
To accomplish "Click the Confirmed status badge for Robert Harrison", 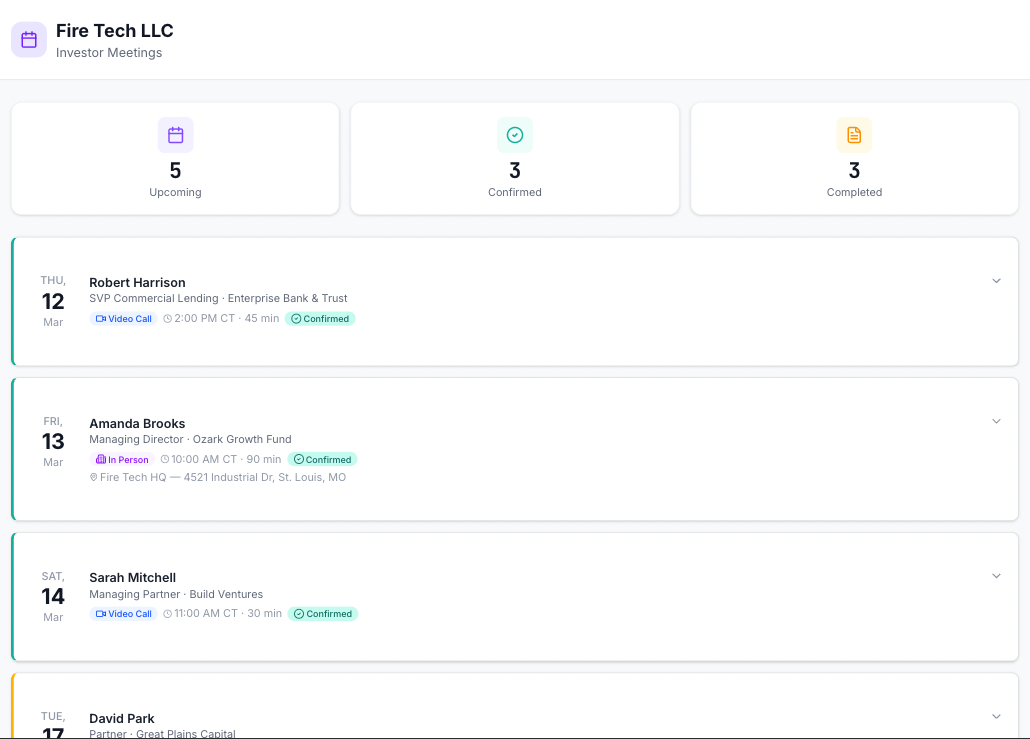I will (320, 319).
